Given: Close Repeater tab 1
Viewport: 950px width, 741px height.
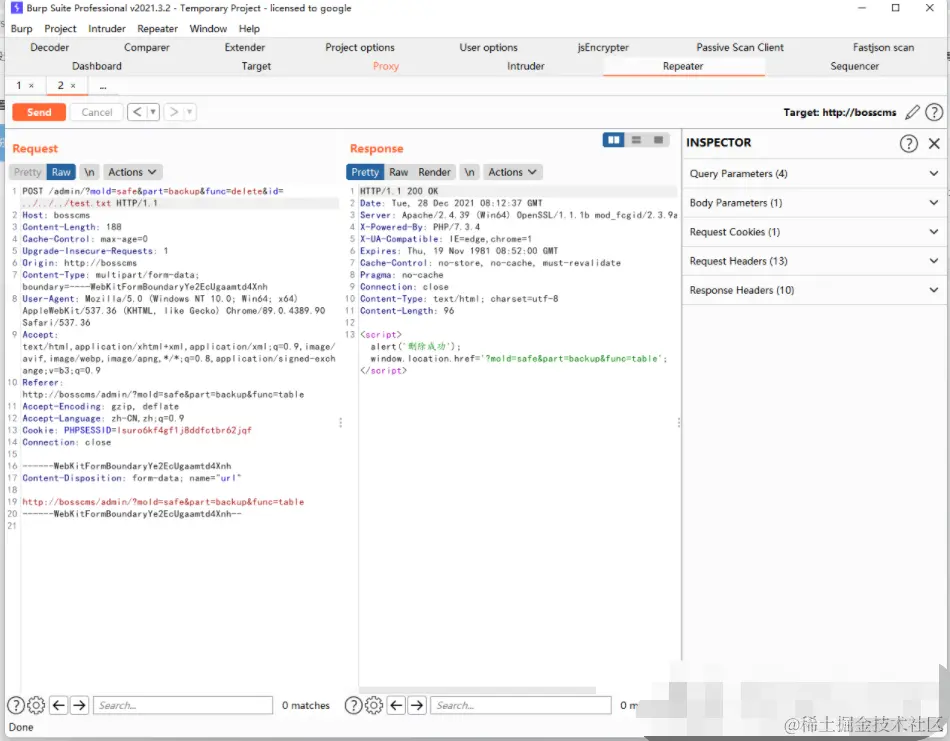Looking at the screenshot, I should tap(32, 86).
